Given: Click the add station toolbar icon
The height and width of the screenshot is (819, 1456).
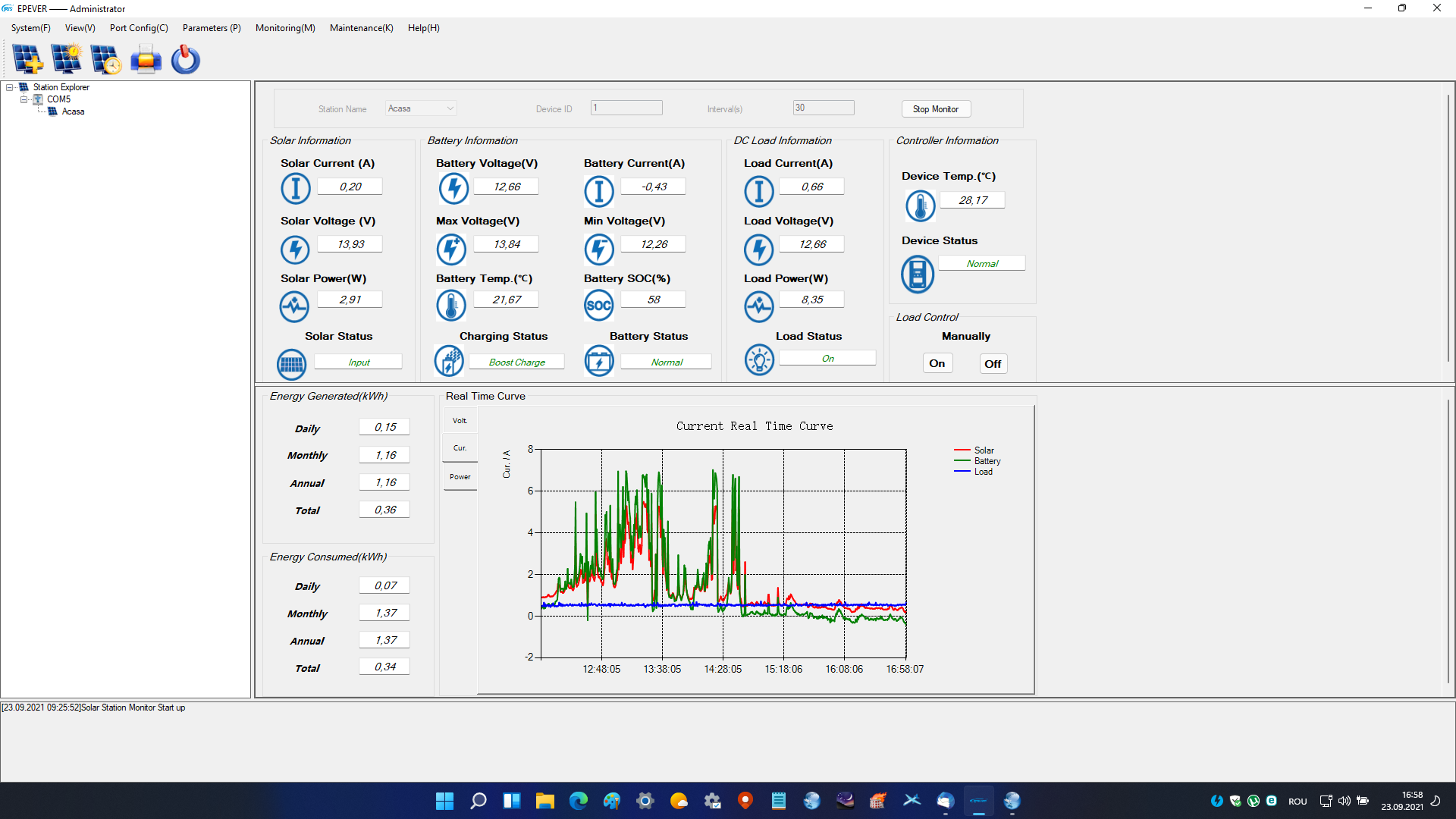Looking at the screenshot, I should (x=27, y=59).
